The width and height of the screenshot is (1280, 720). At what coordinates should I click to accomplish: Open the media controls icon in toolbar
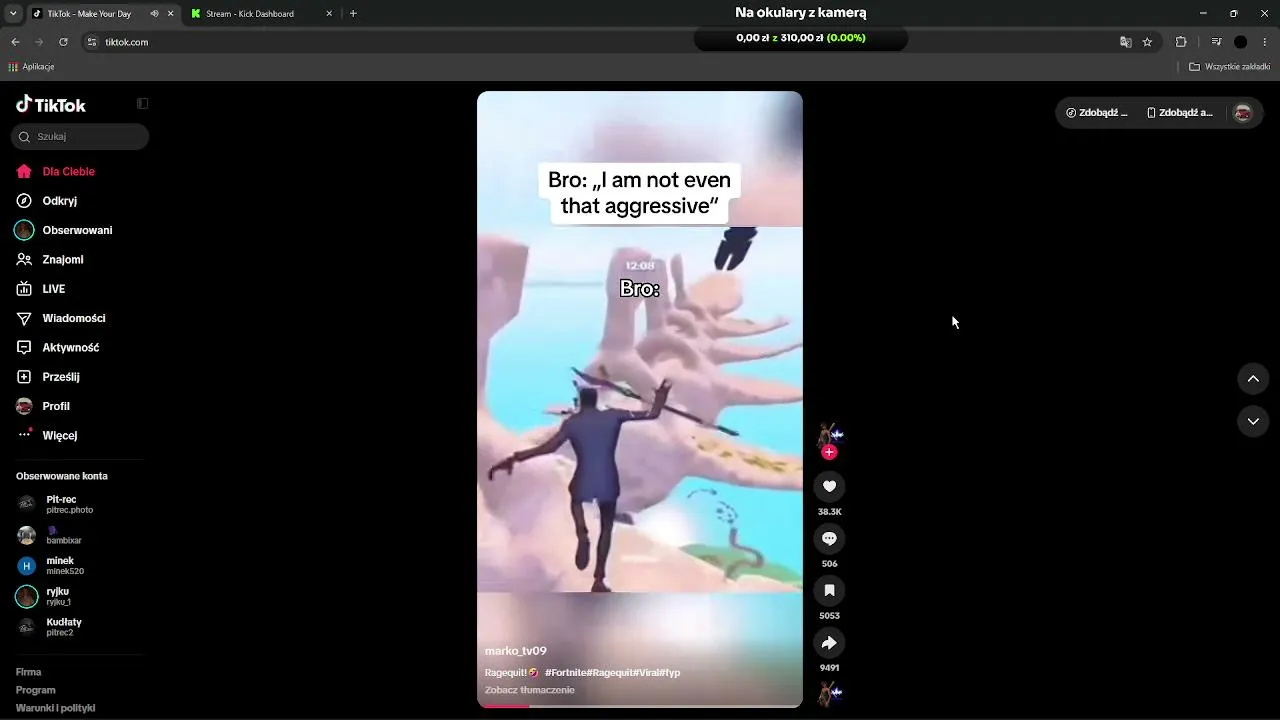click(1216, 42)
